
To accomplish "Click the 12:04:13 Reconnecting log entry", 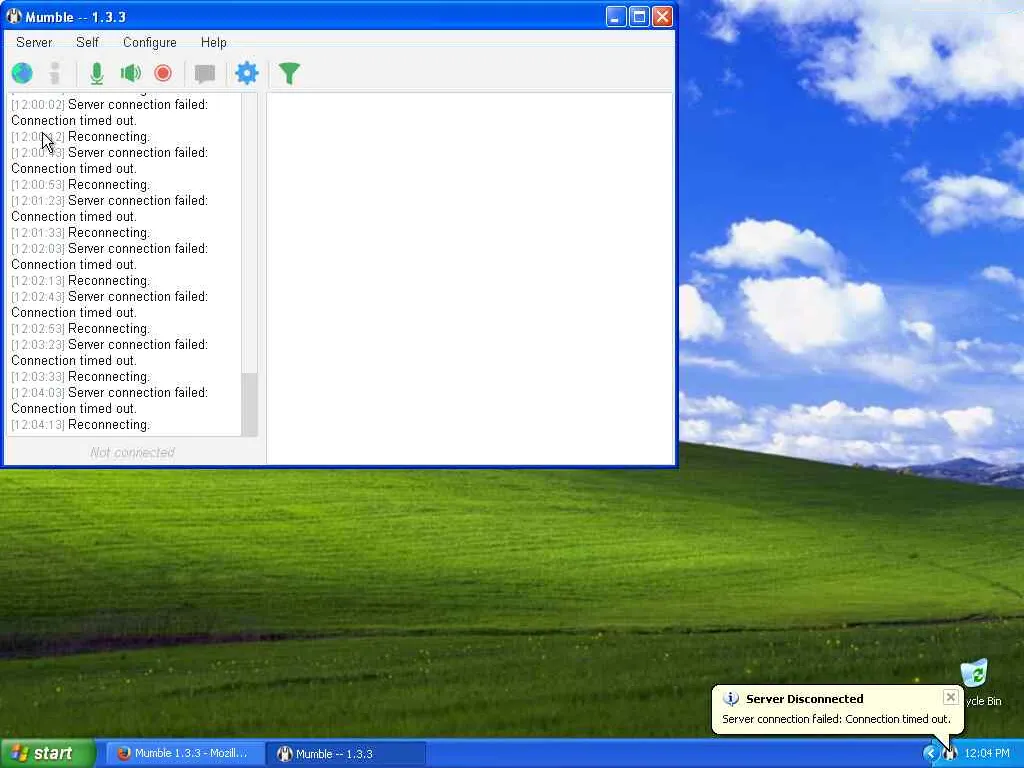I will pyautogui.click(x=80, y=425).
